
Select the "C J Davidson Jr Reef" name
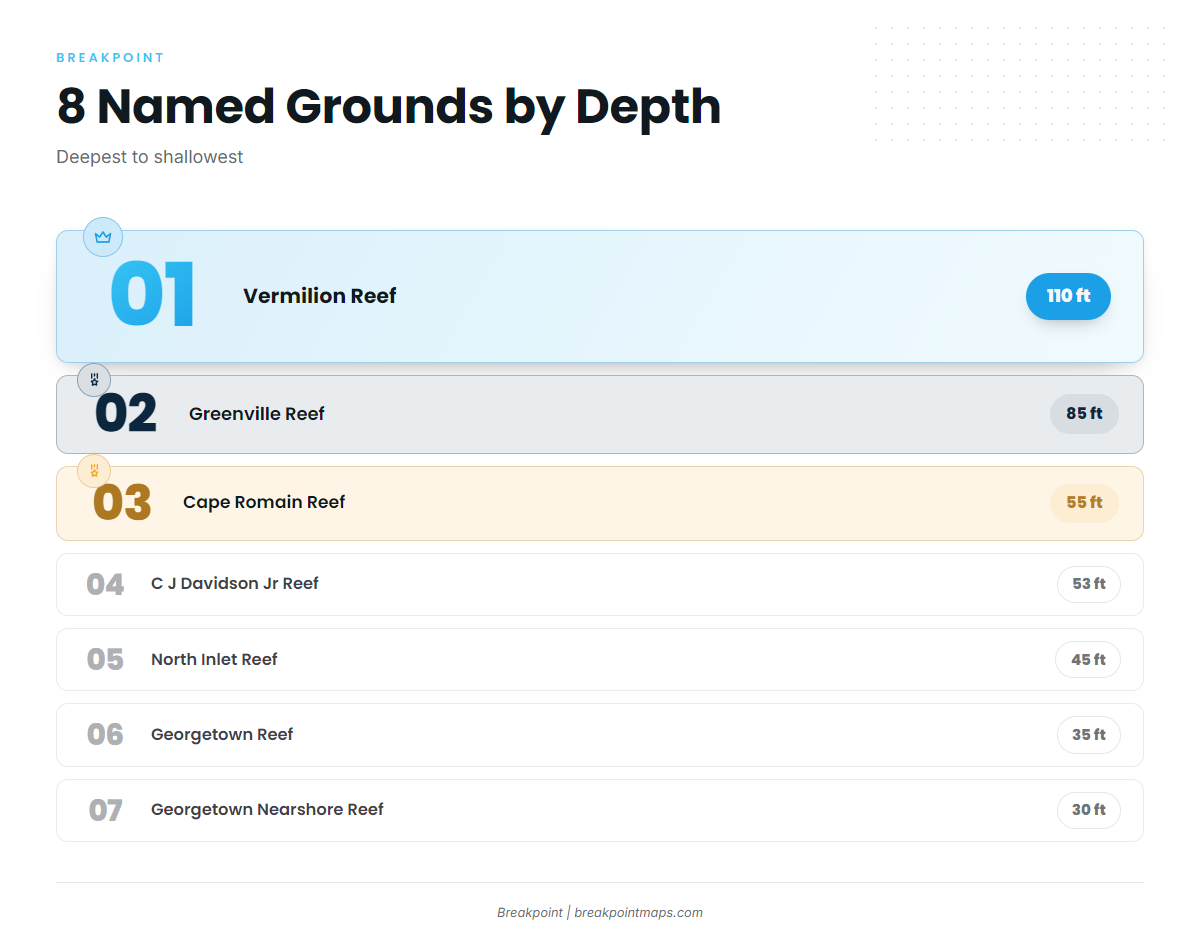[235, 584]
